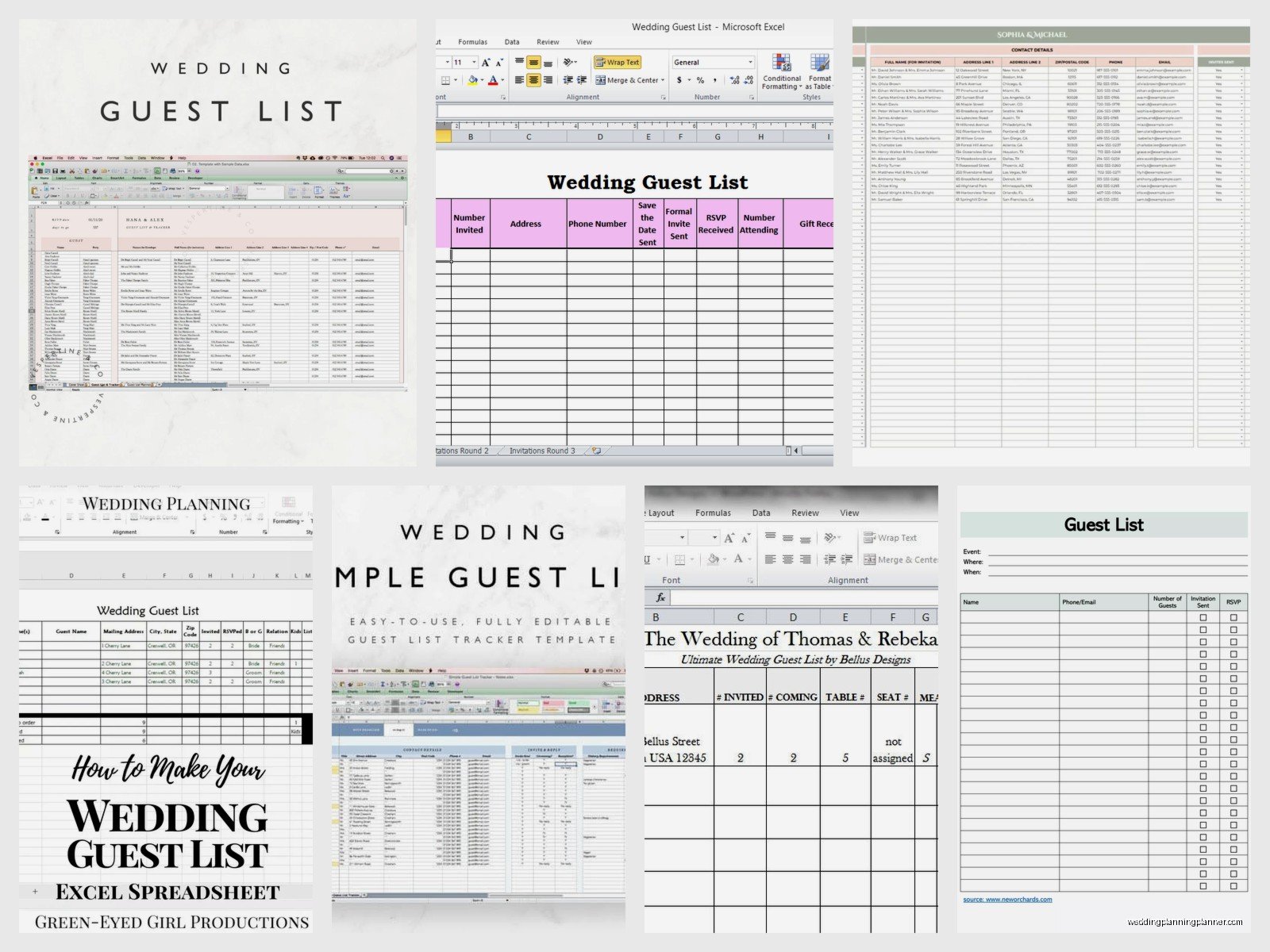The height and width of the screenshot is (952, 1270).
Task: Open View tab in Thomas & Rebekah Excel
Action: pos(849,513)
